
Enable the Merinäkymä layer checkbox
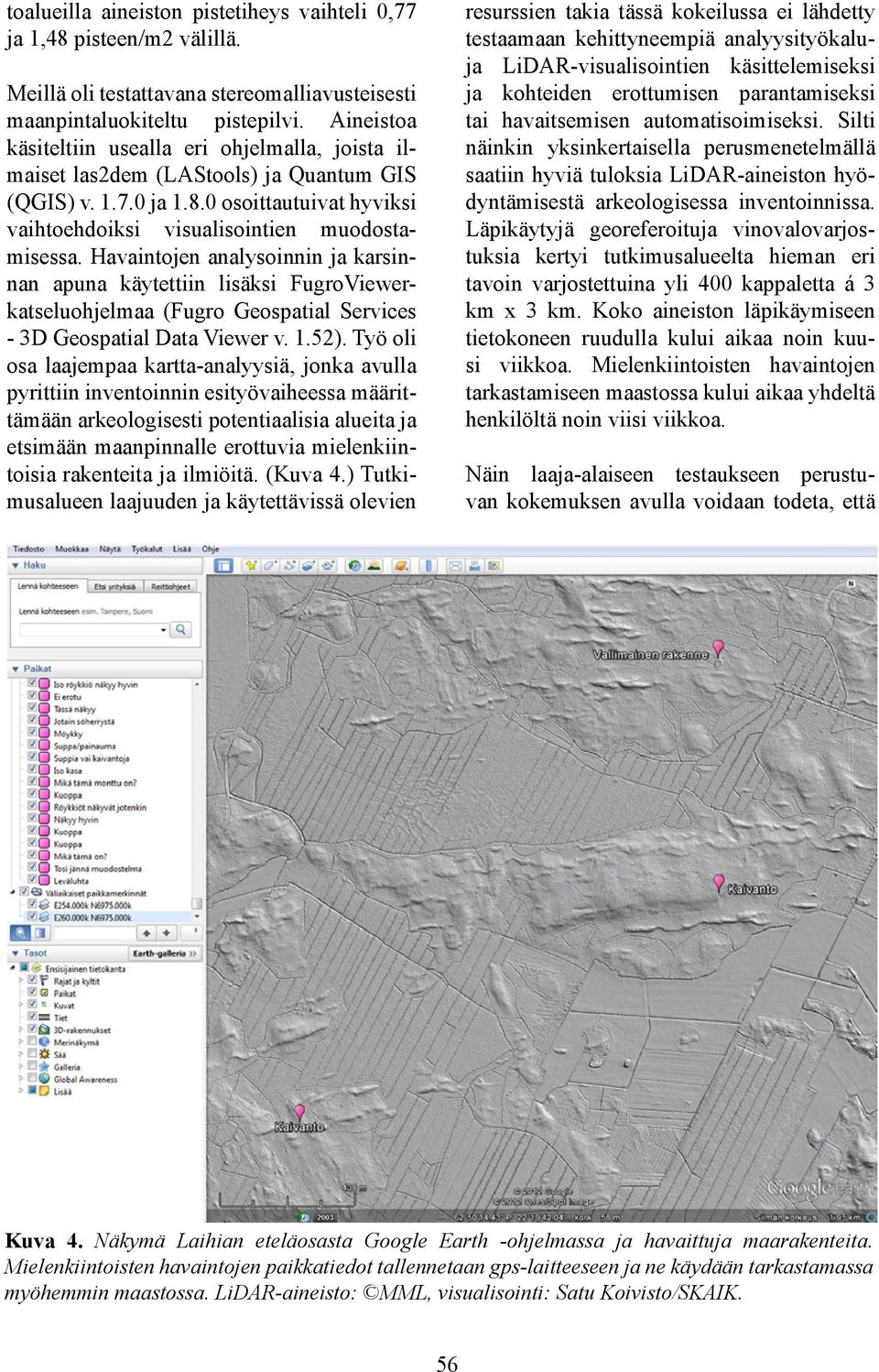[x=32, y=1041]
